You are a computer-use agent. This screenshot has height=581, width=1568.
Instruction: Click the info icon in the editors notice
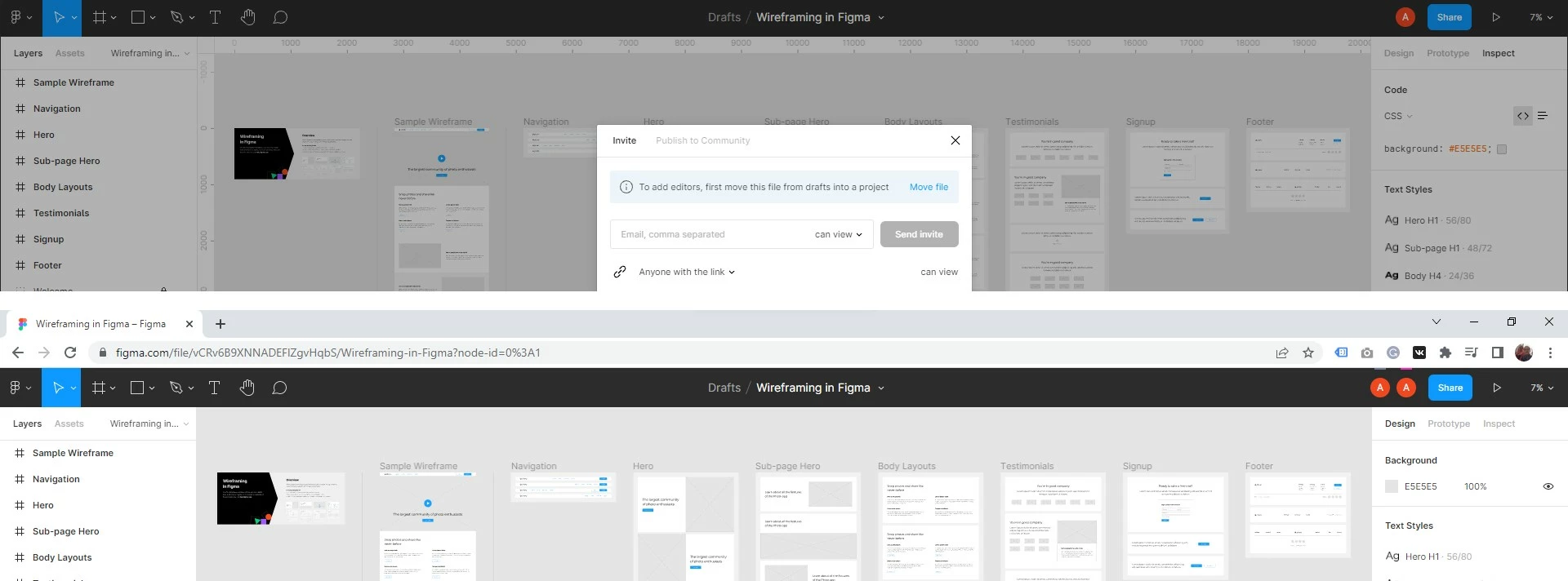click(x=626, y=187)
